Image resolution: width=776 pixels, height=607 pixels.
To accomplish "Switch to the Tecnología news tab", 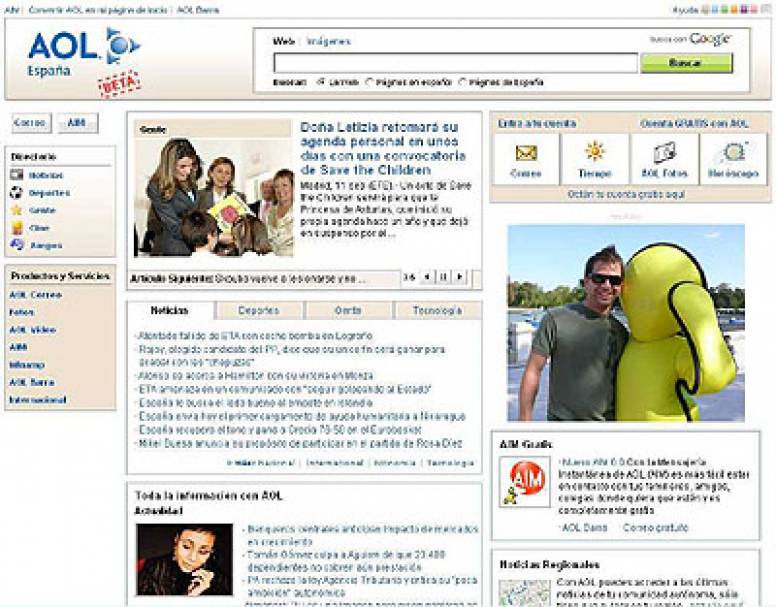I will [x=437, y=311].
